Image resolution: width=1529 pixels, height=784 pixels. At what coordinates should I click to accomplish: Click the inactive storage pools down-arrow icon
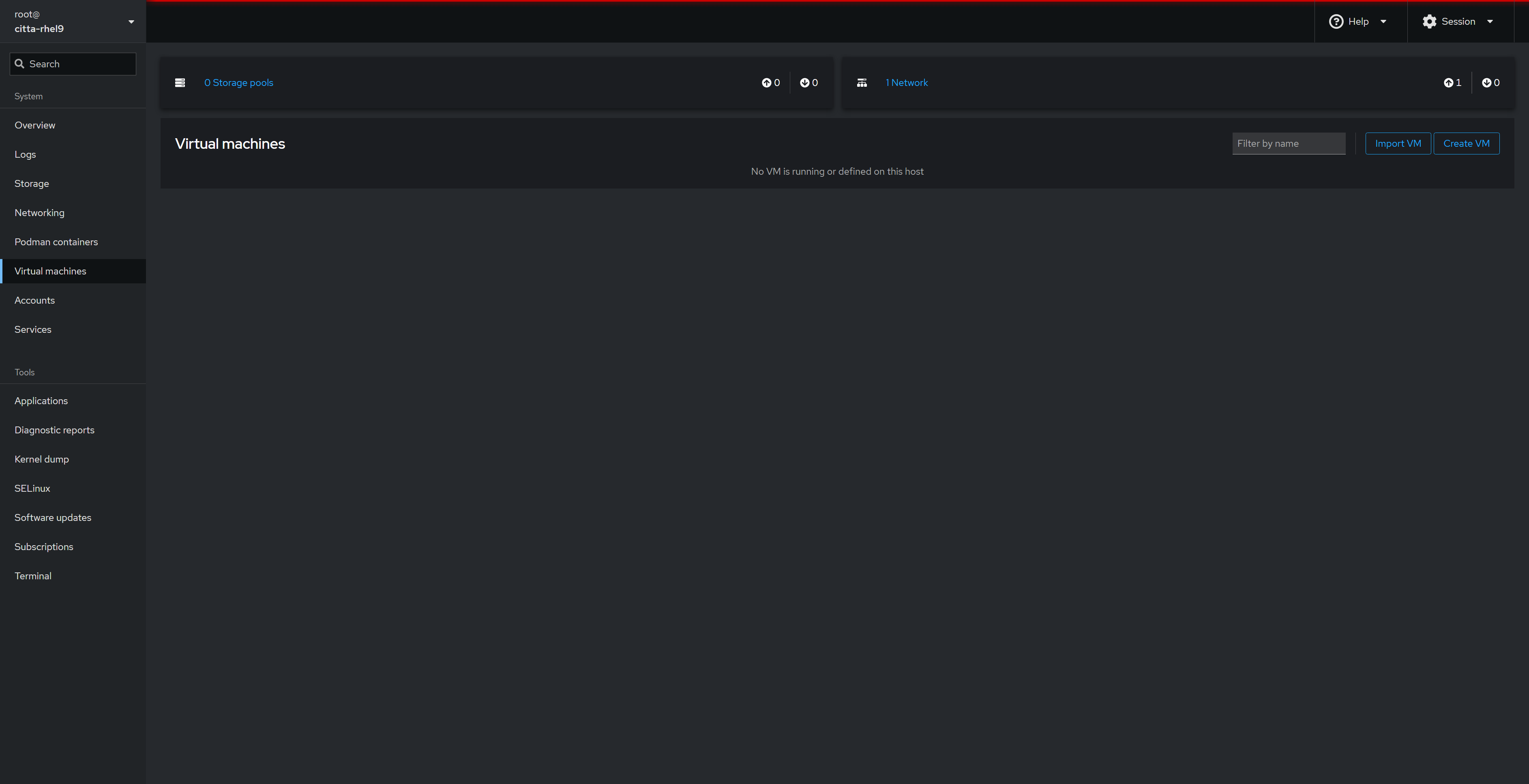tap(804, 83)
